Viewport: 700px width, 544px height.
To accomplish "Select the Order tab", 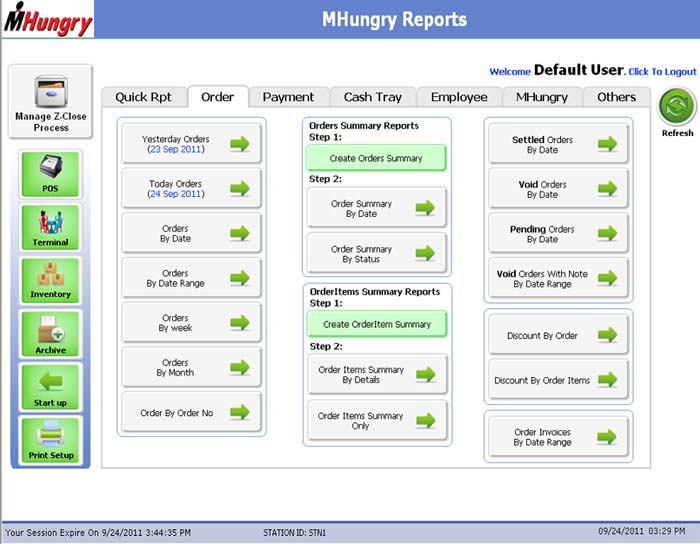I will [x=217, y=97].
